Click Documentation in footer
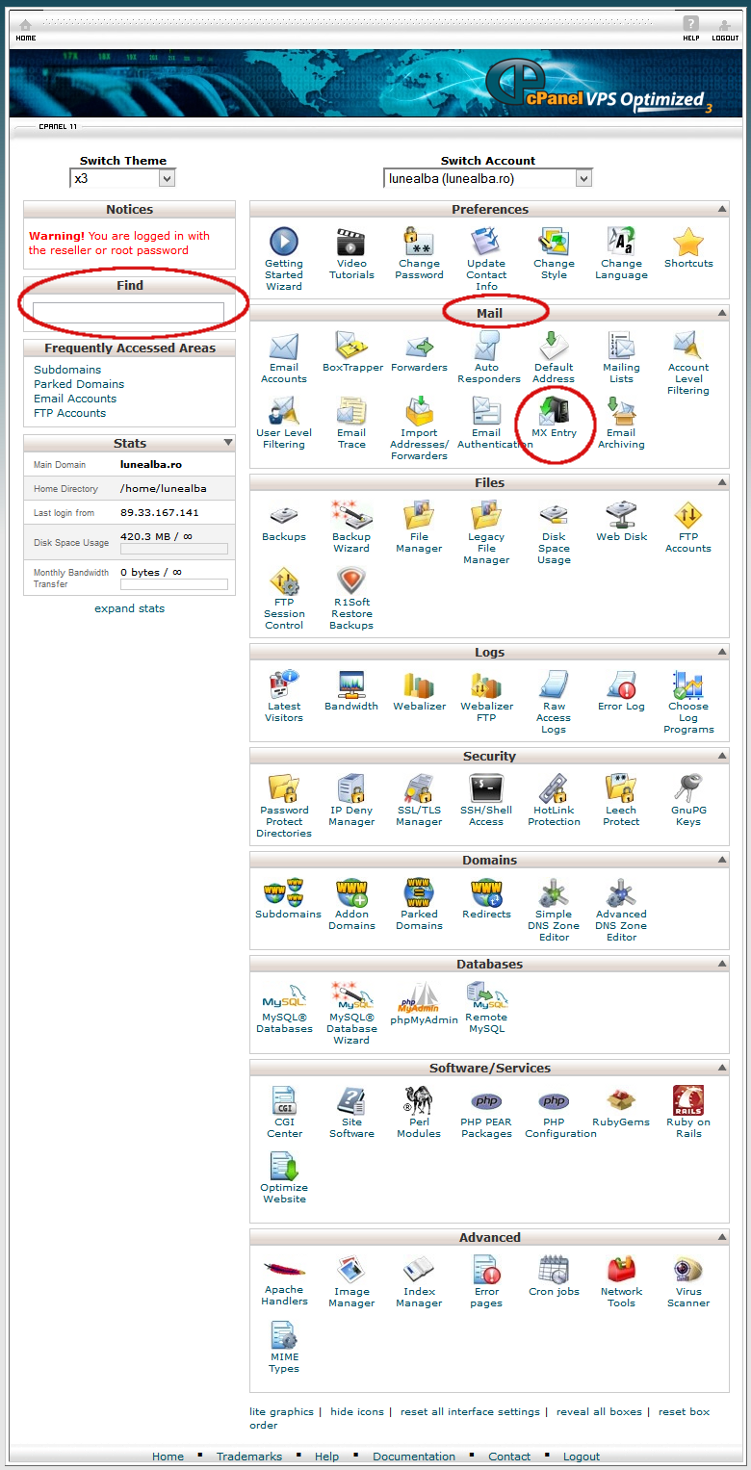 point(414,1457)
